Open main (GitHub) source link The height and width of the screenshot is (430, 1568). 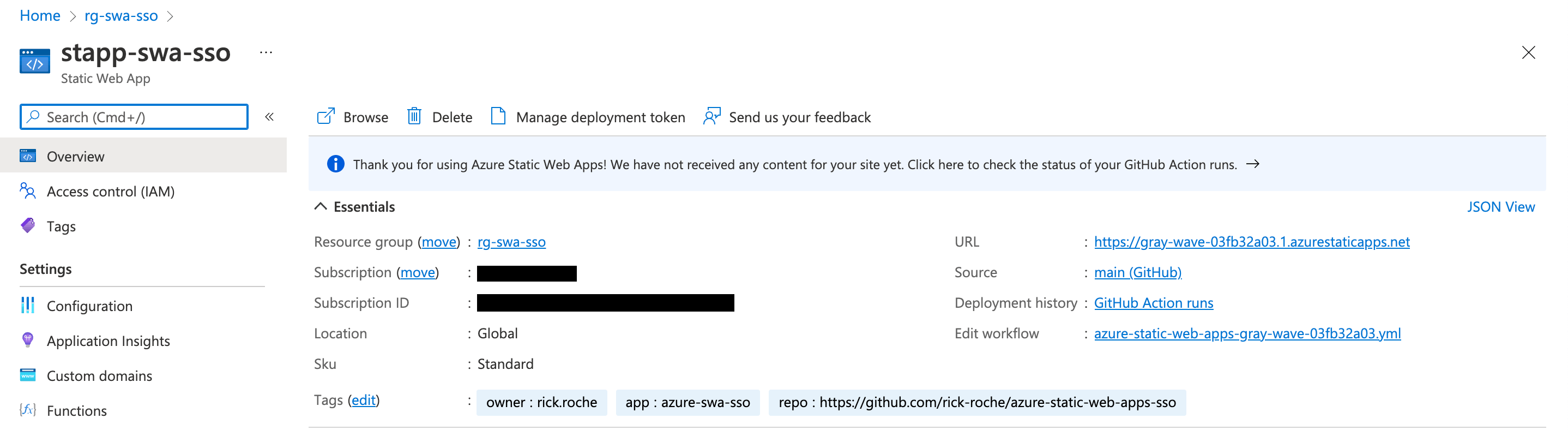[1138, 272]
